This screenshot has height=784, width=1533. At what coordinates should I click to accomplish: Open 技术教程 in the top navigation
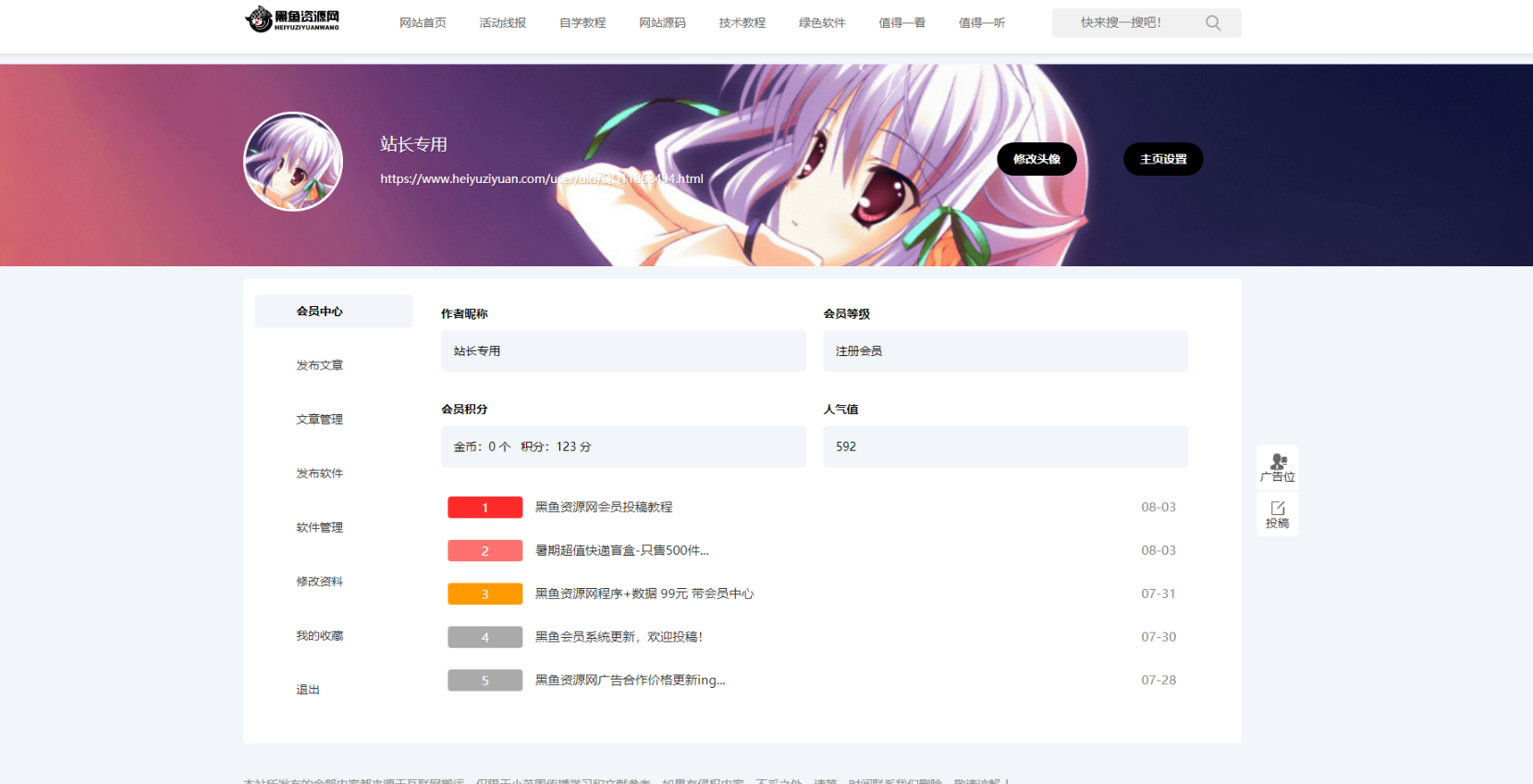[x=742, y=23]
